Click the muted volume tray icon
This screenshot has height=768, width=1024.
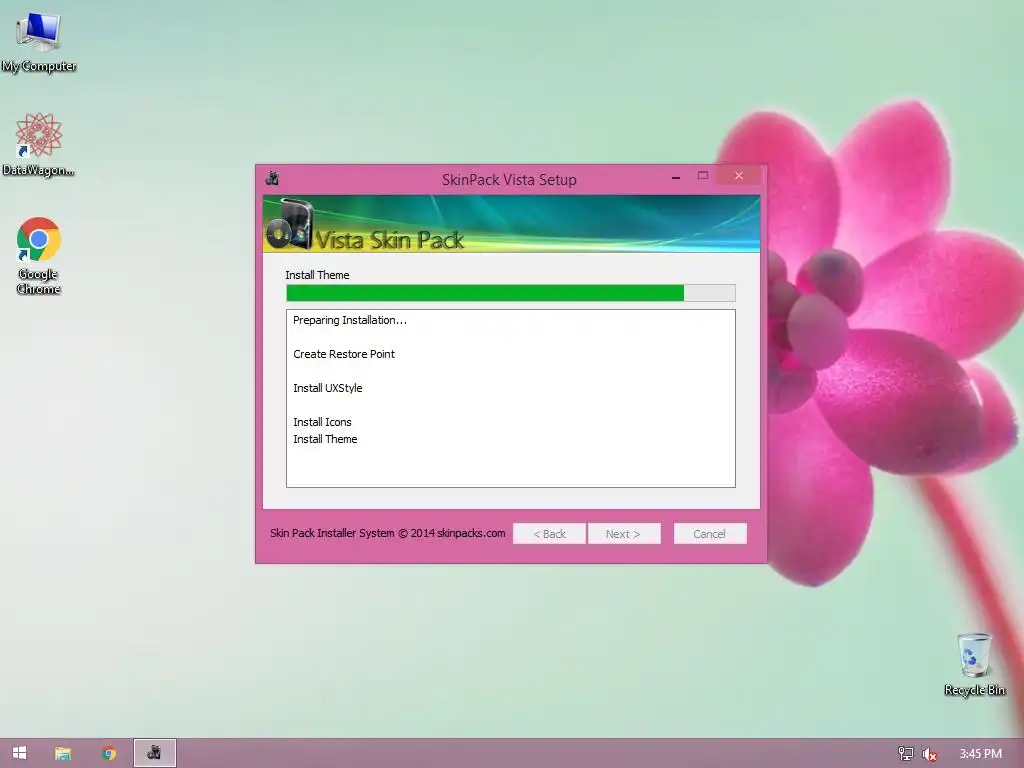click(930, 754)
